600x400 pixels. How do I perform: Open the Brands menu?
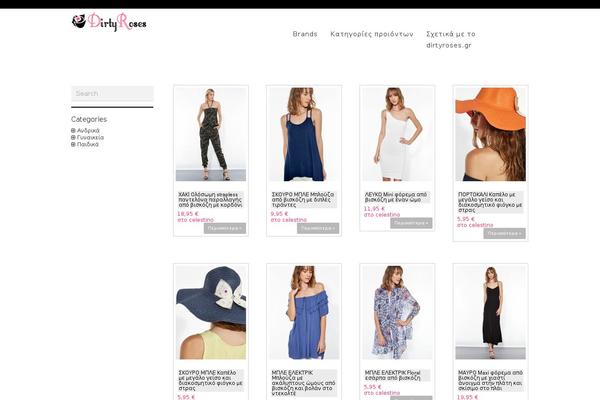[305, 34]
